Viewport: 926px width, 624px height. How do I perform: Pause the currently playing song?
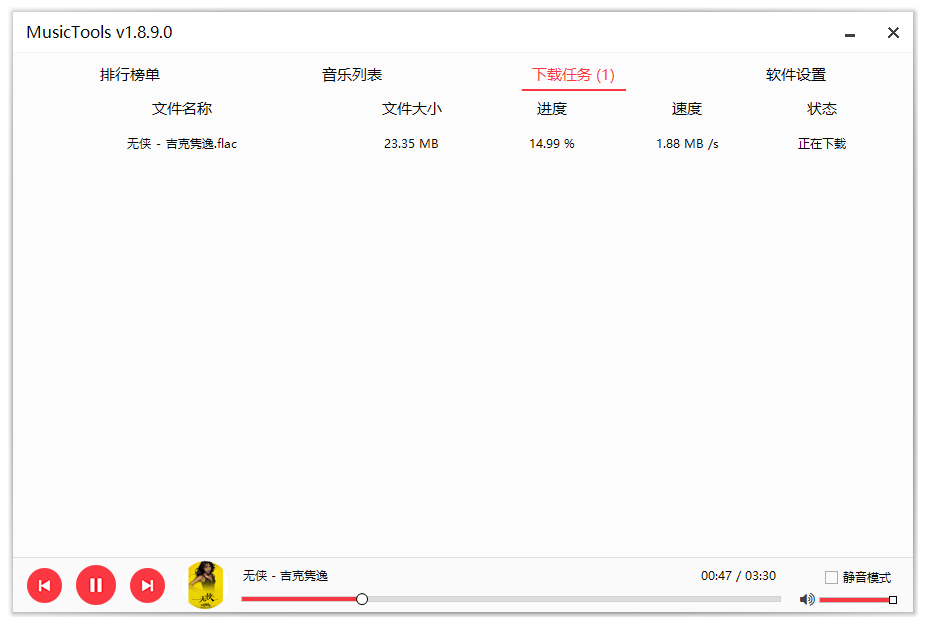point(96,585)
